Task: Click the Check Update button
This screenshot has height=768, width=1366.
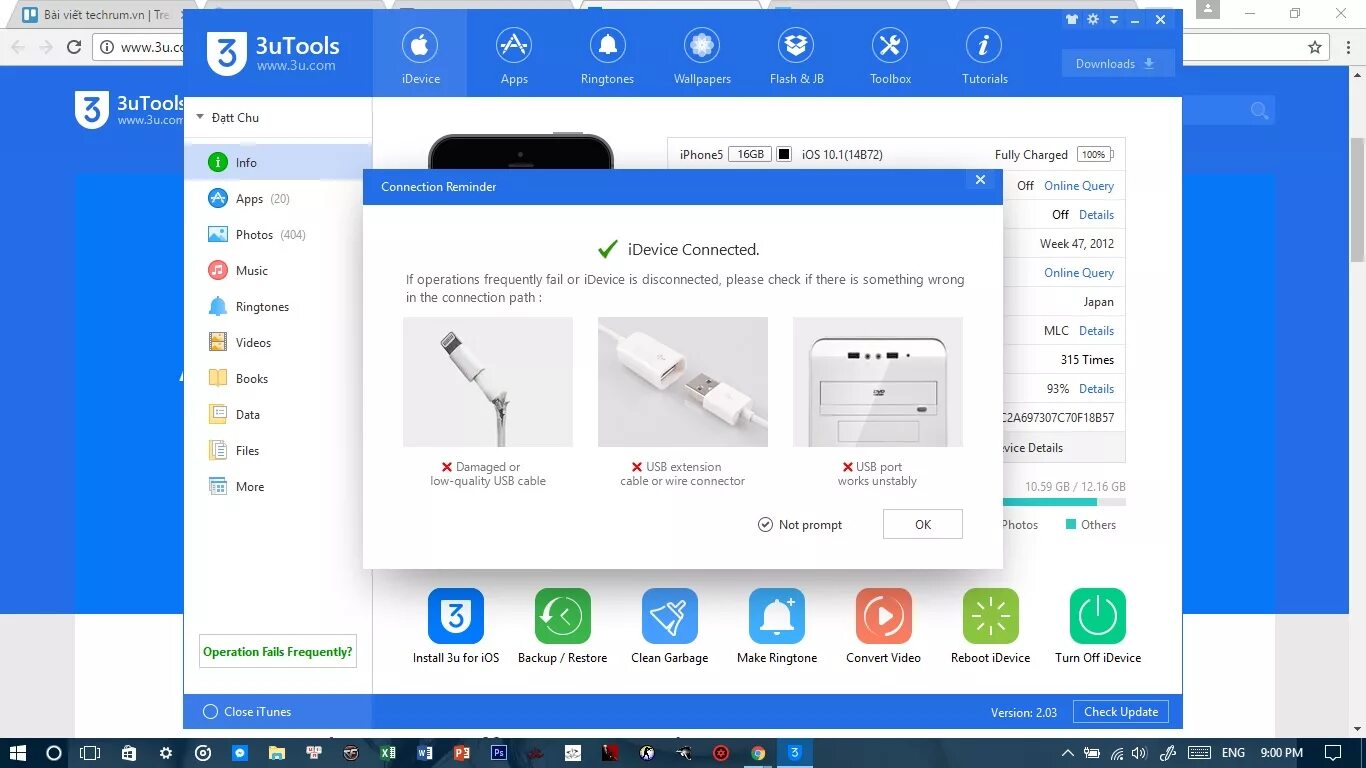Action: click(1120, 712)
